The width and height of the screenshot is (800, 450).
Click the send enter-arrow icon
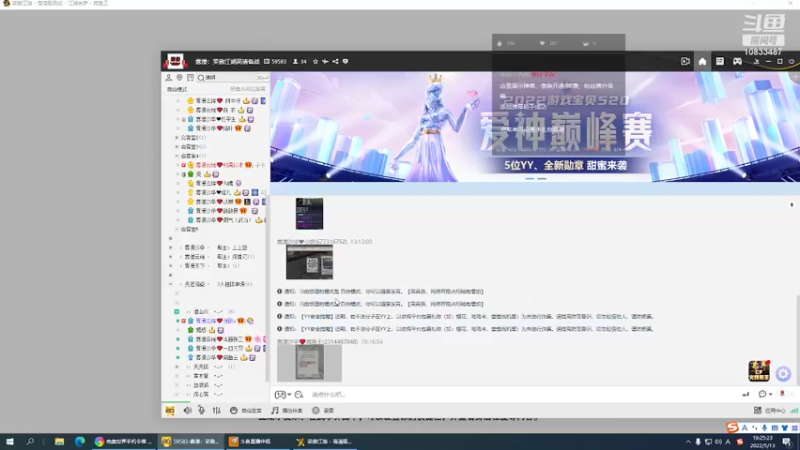click(x=745, y=394)
